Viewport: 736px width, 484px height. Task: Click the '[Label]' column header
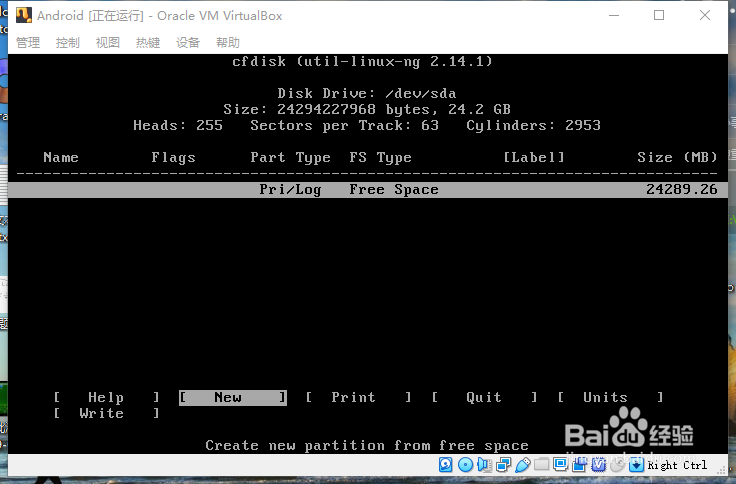coord(534,157)
